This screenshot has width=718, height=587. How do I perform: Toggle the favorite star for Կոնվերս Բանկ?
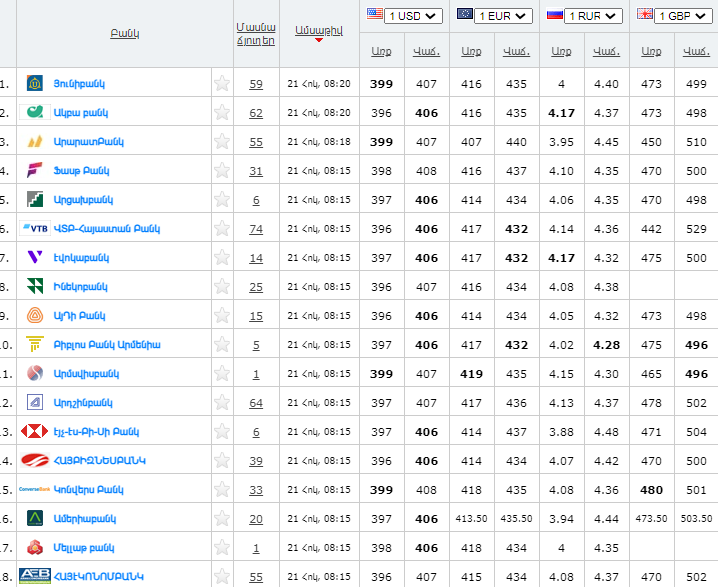point(222,489)
